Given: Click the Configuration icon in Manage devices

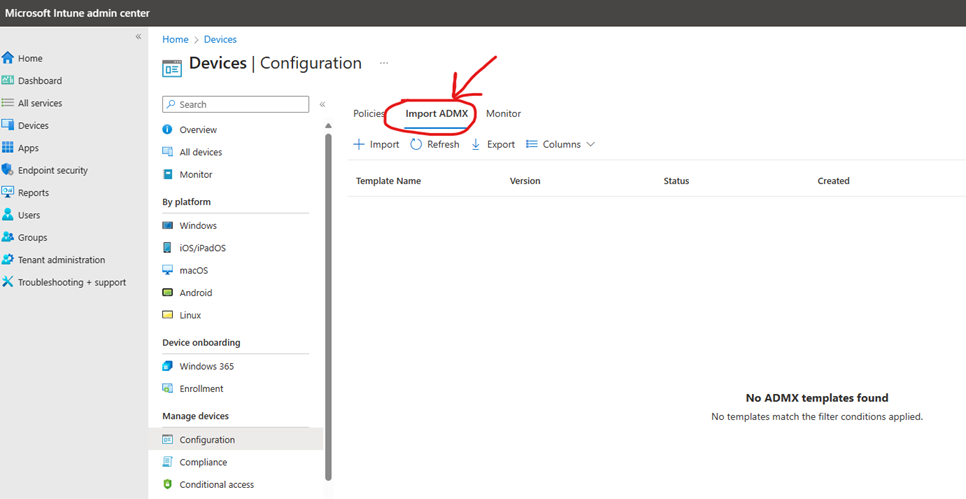Looking at the screenshot, I should [167, 439].
